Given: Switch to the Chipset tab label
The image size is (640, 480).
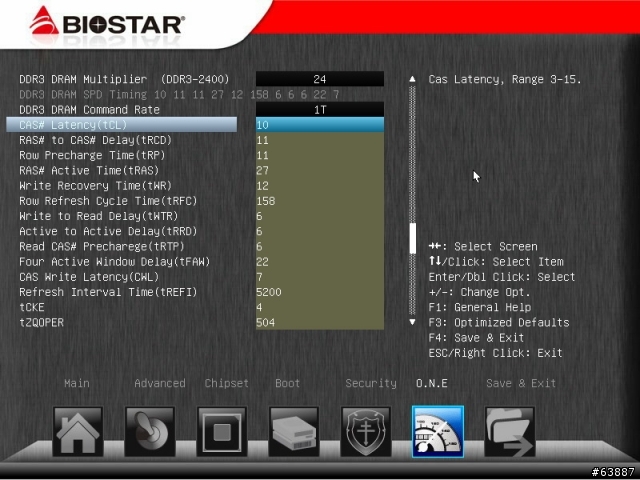Looking at the screenshot, I should pos(227,383).
